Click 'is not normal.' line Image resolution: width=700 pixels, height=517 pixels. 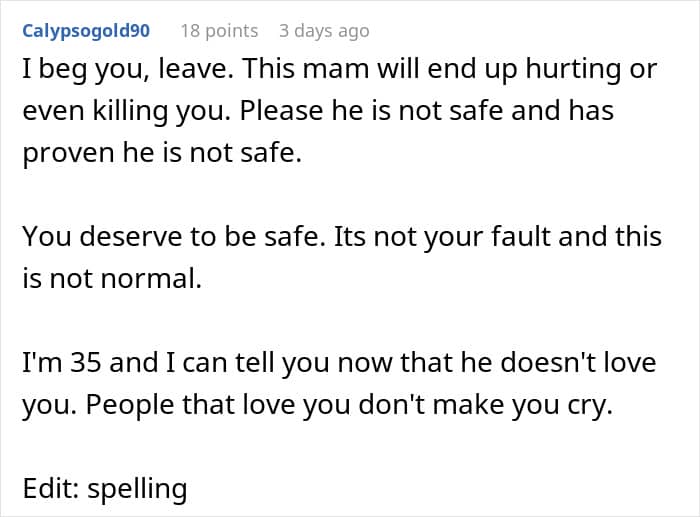(x=112, y=279)
